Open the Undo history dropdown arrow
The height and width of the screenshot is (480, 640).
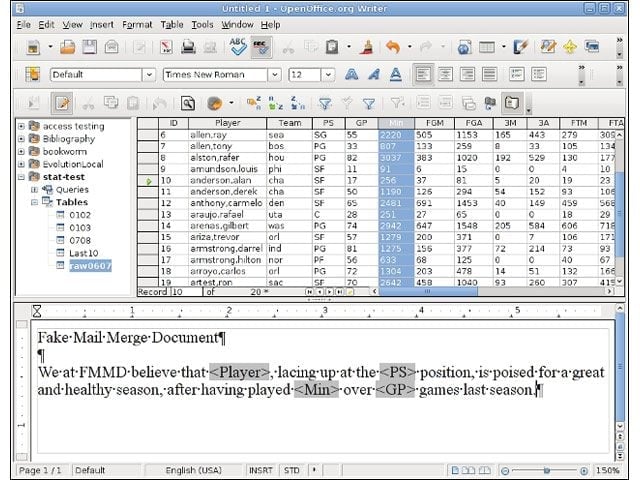pyautogui.click(x=409, y=47)
